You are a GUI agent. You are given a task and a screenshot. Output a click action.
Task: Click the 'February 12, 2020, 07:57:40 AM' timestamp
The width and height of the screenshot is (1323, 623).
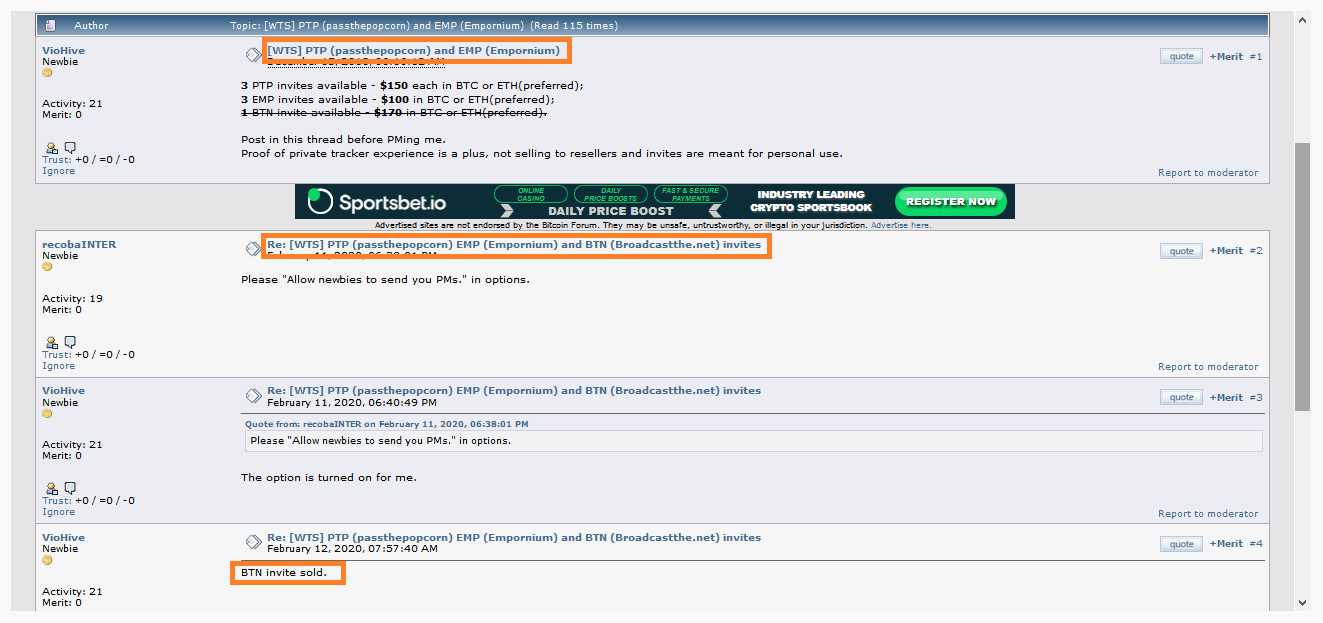pos(352,549)
